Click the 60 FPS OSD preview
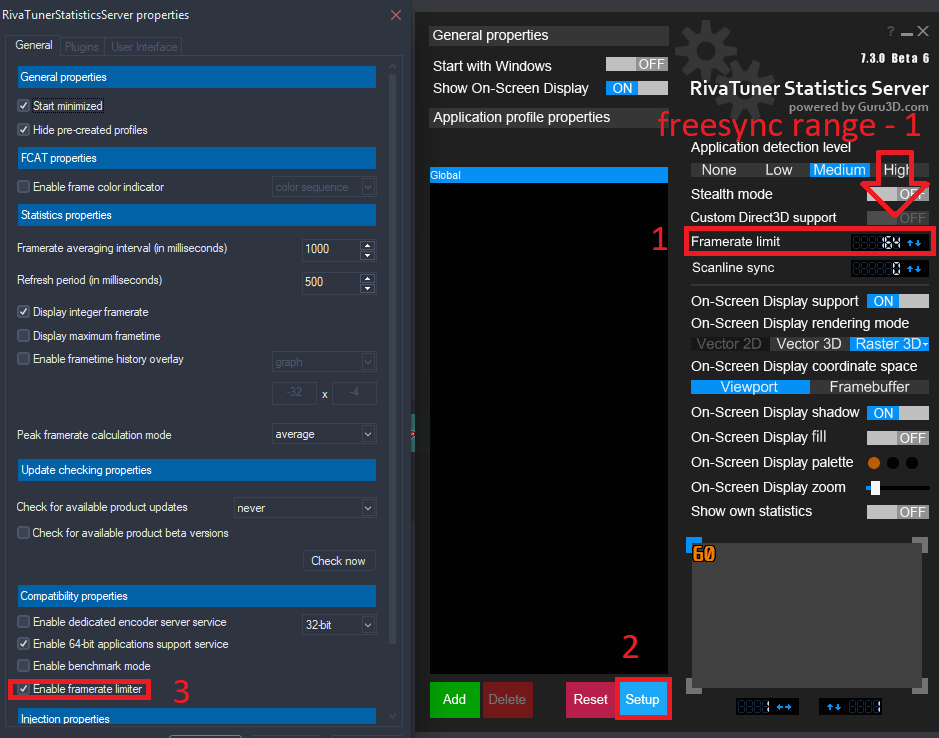This screenshot has height=738, width=939. pos(704,554)
